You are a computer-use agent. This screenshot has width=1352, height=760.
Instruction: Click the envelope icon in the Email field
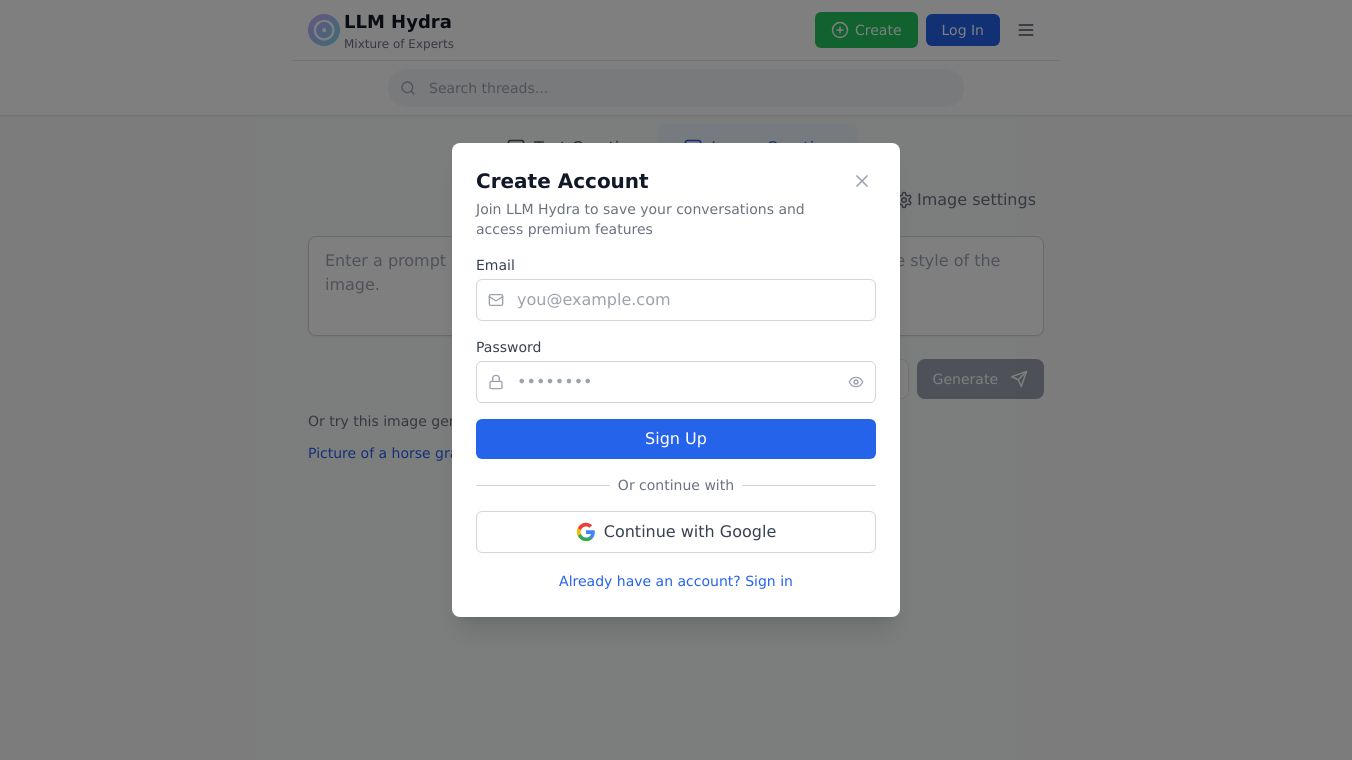(x=496, y=300)
